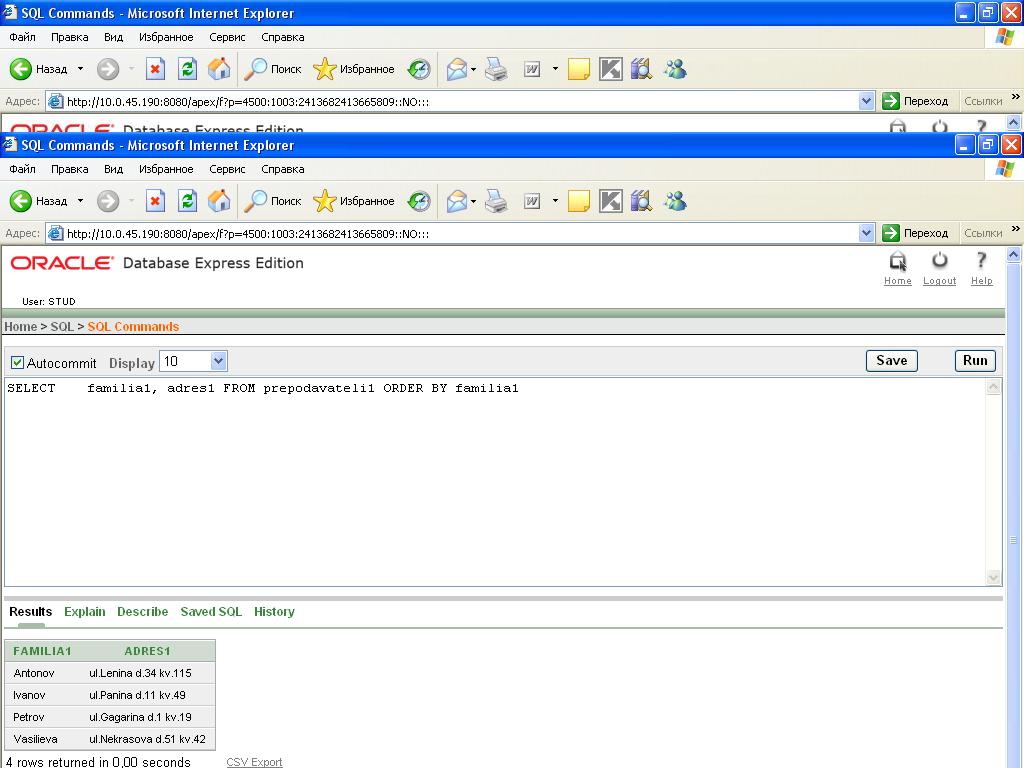Click ul.Nekrasova d.51 kv.42 address cell
Image resolution: width=1024 pixels, height=768 pixels.
148,739
